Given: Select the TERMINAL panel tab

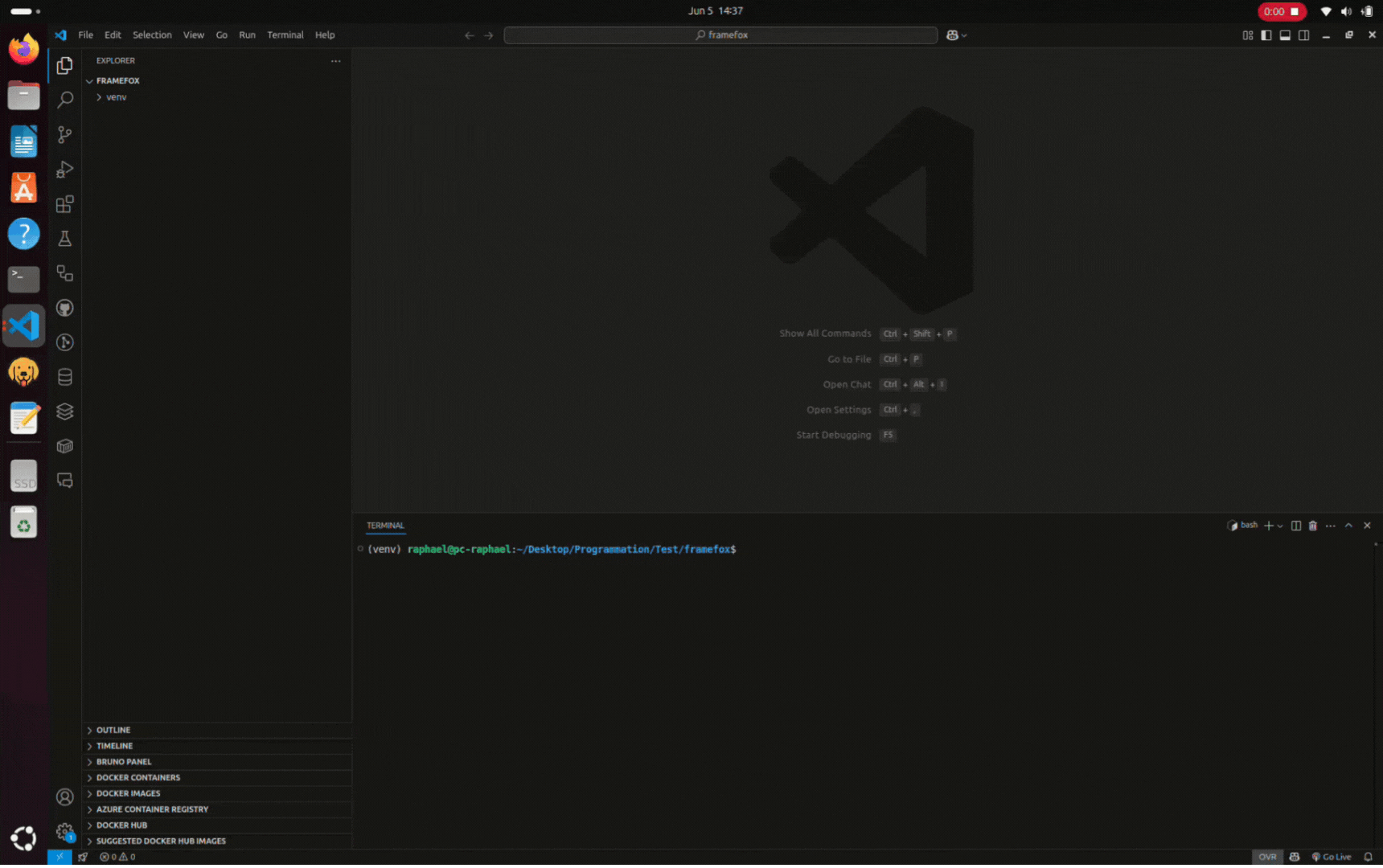Looking at the screenshot, I should (x=386, y=526).
